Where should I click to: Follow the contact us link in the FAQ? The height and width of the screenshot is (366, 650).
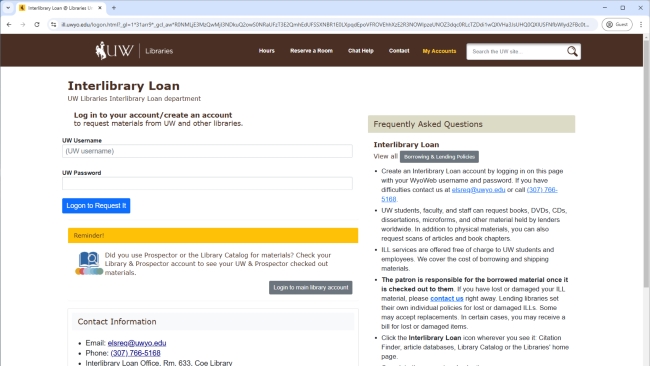[446, 298]
